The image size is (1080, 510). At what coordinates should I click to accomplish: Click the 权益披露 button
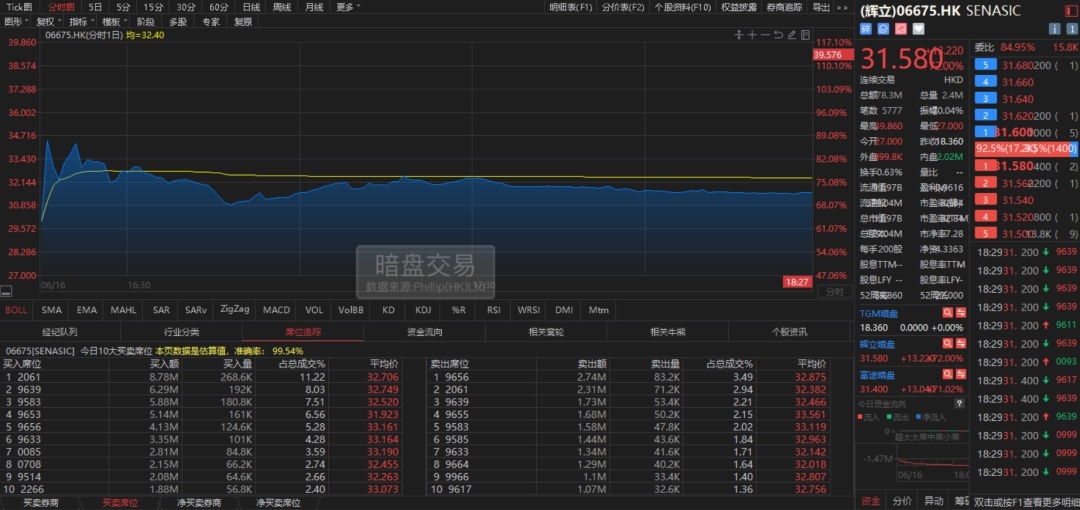tap(738, 8)
